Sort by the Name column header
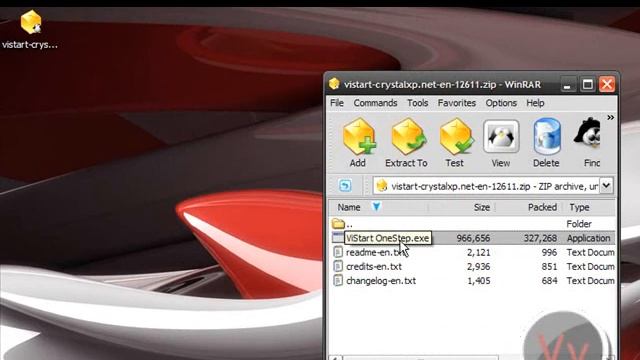 click(x=378, y=207)
